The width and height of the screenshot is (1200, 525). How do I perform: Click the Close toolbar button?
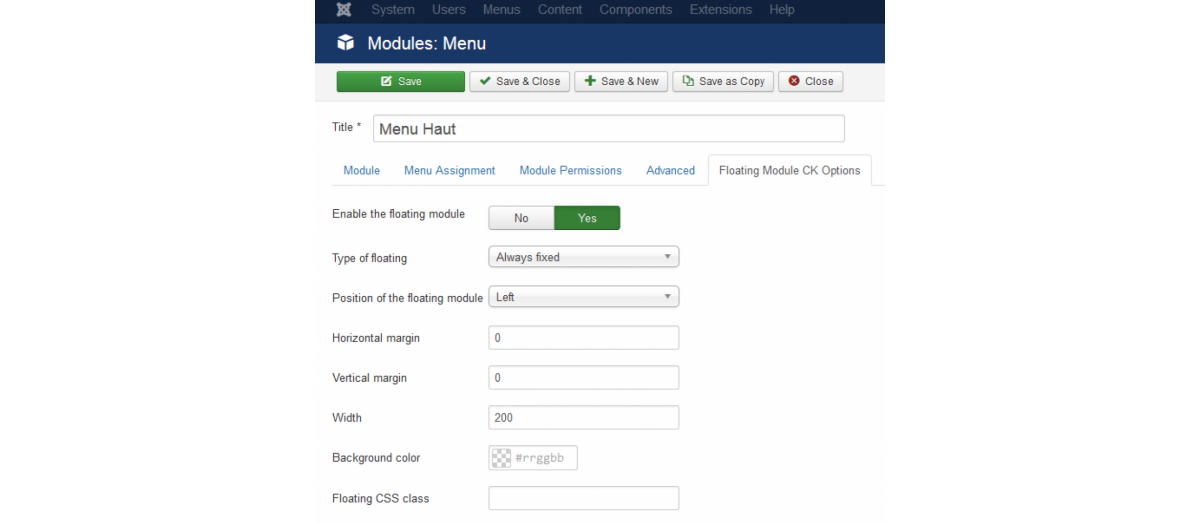click(x=811, y=81)
